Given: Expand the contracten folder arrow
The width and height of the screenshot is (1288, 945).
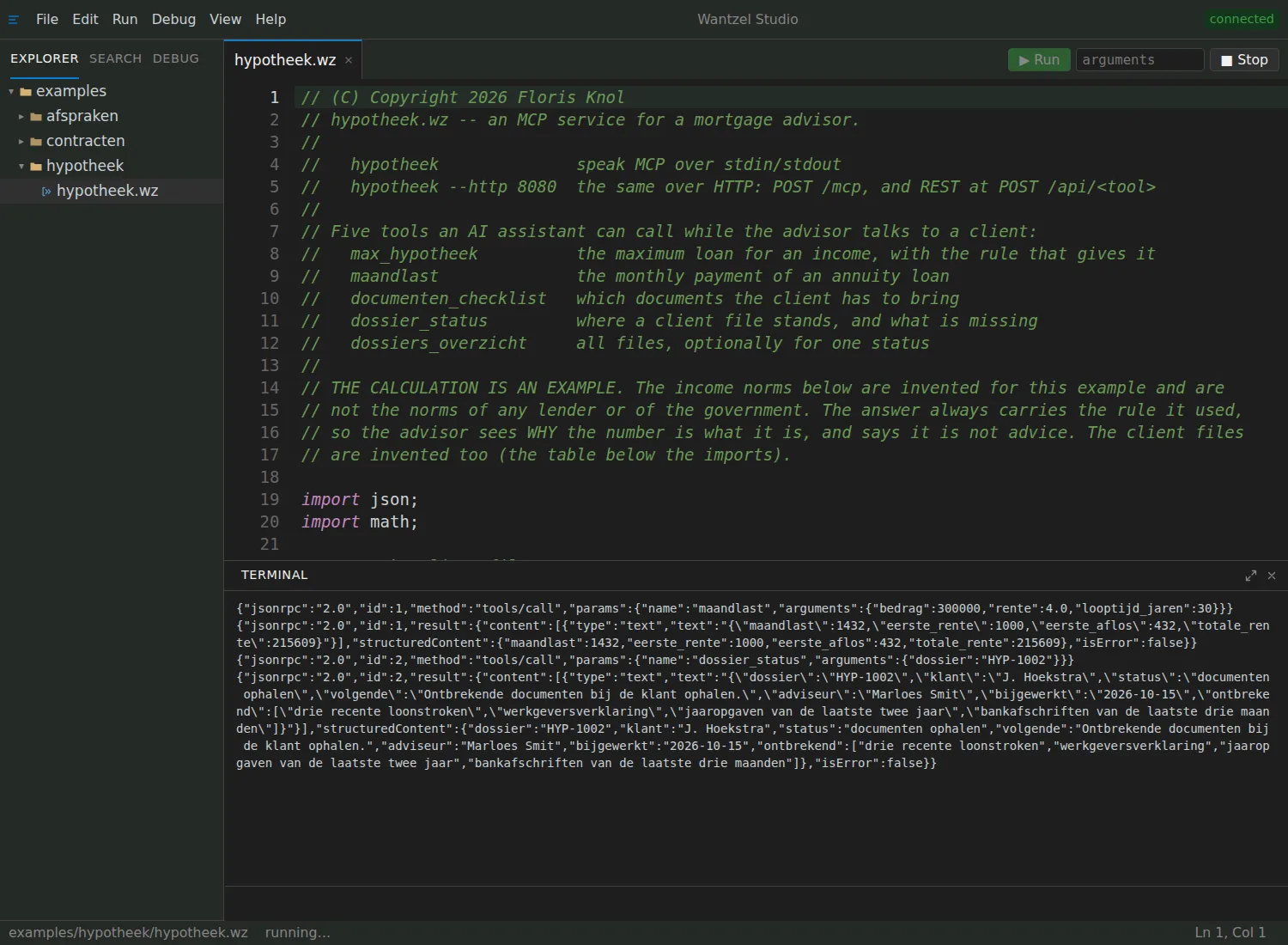Looking at the screenshot, I should (x=21, y=142).
